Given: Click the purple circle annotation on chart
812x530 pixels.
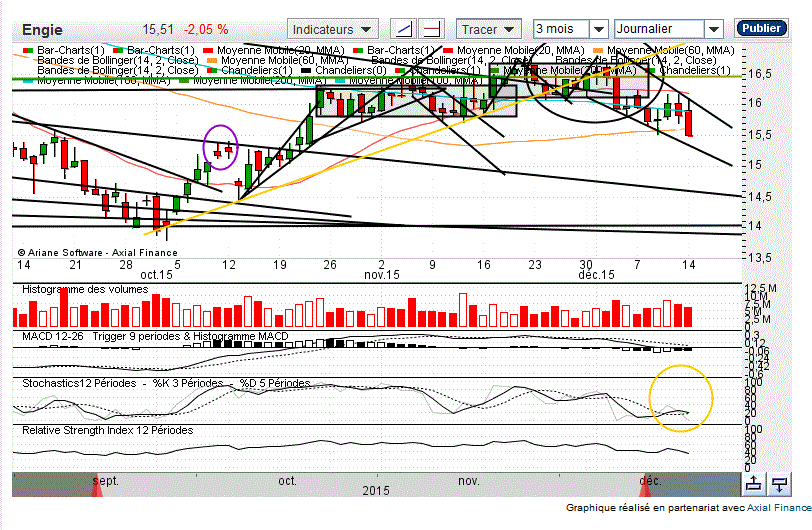Looking at the screenshot, I should 221,147.
